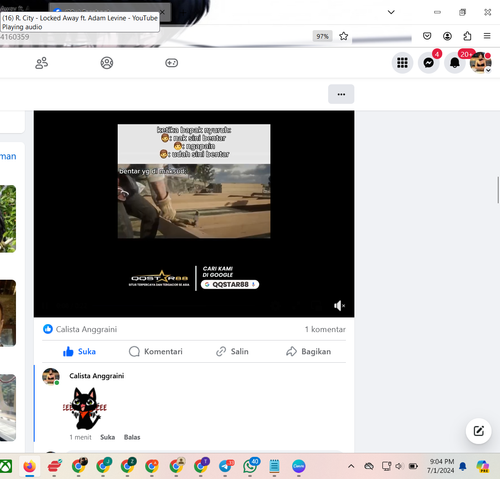Viewport: 500px width, 479px height.
Task: Open Facebook notifications bell
Action: tap(455, 63)
